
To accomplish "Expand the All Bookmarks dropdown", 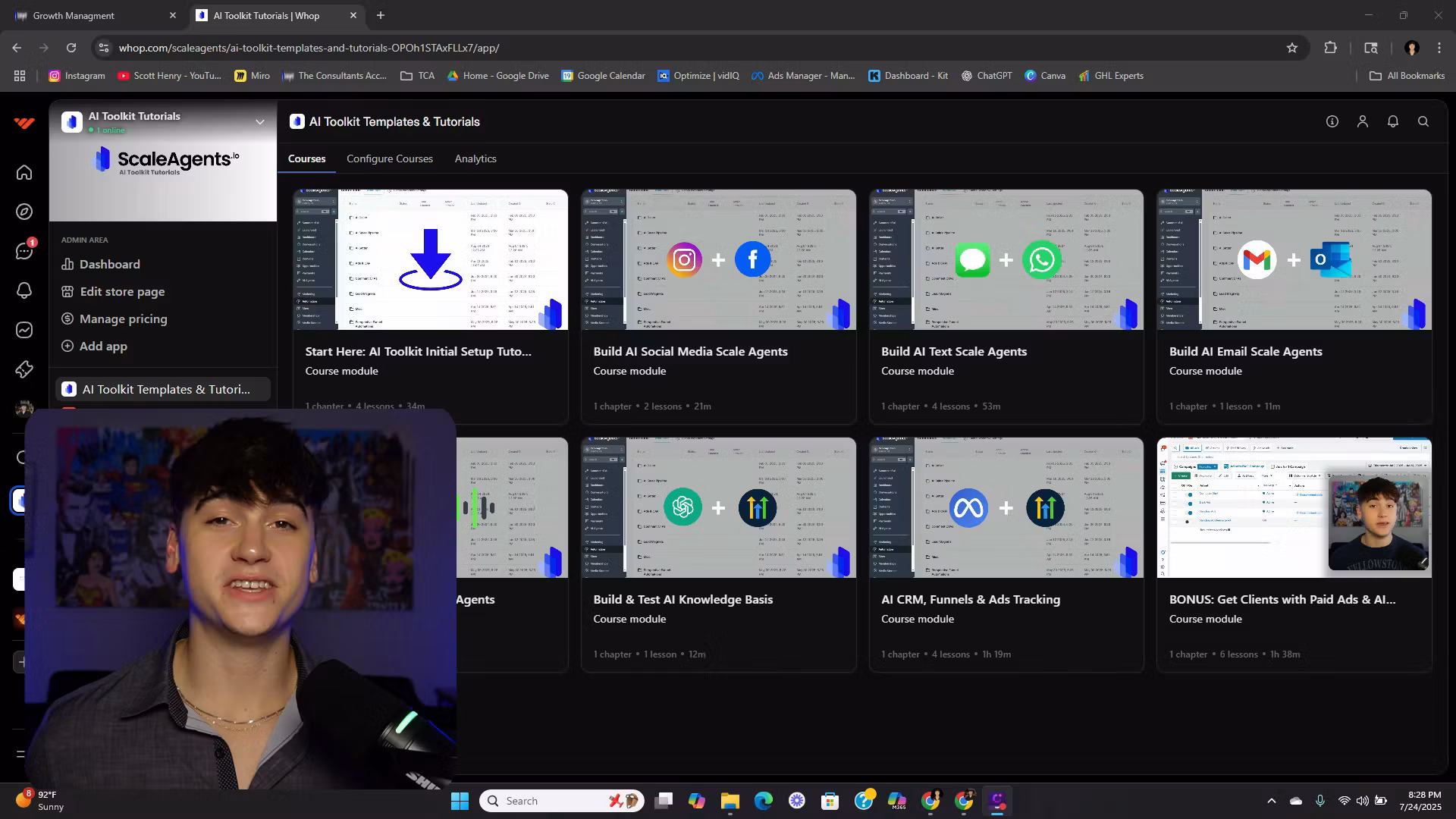I will point(1405,76).
